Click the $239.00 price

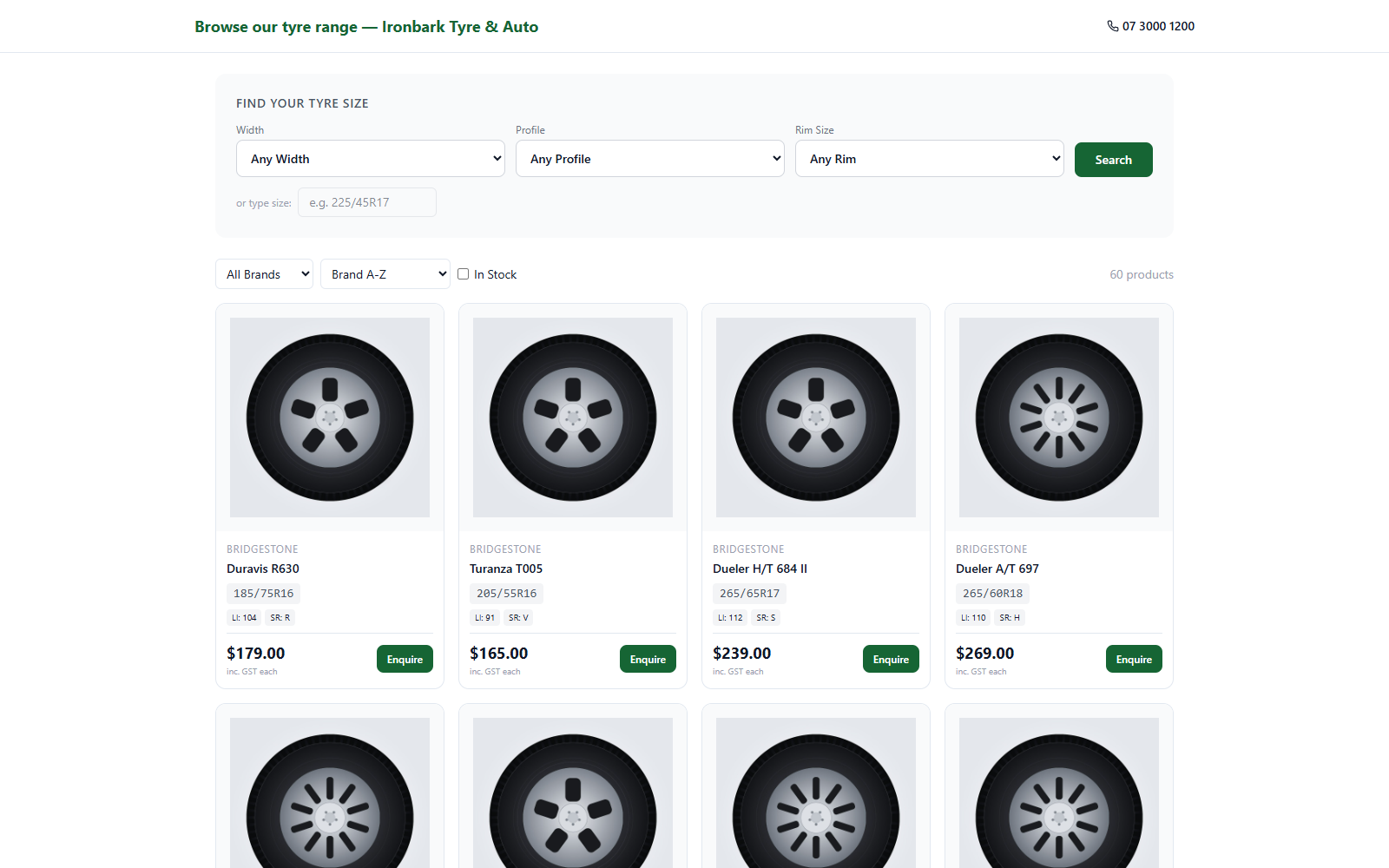click(x=742, y=654)
